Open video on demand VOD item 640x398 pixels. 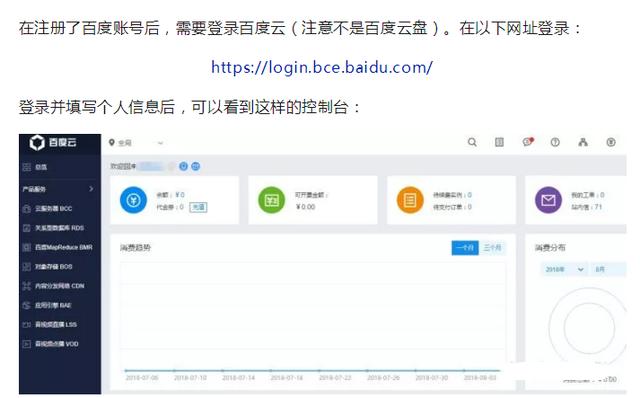pos(57,344)
